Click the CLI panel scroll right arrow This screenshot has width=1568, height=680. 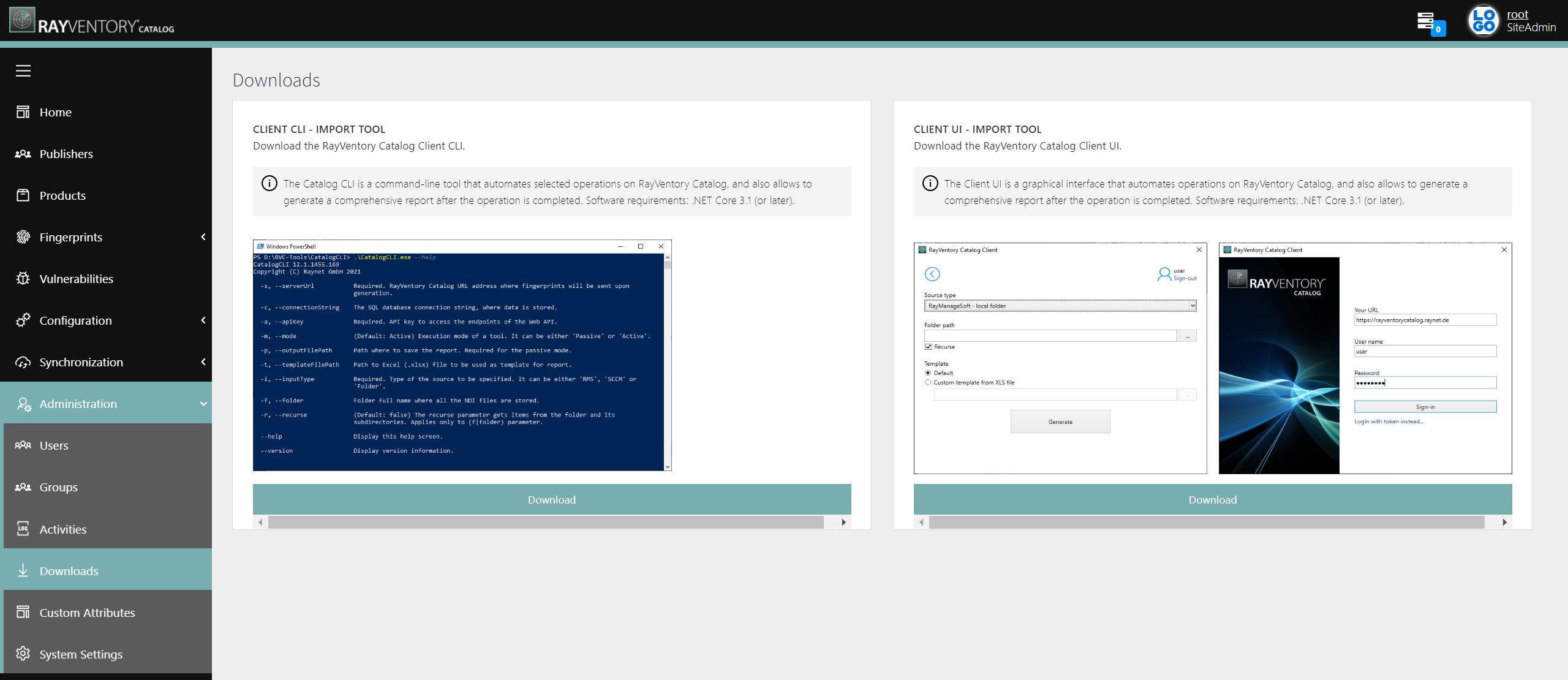pyautogui.click(x=843, y=522)
